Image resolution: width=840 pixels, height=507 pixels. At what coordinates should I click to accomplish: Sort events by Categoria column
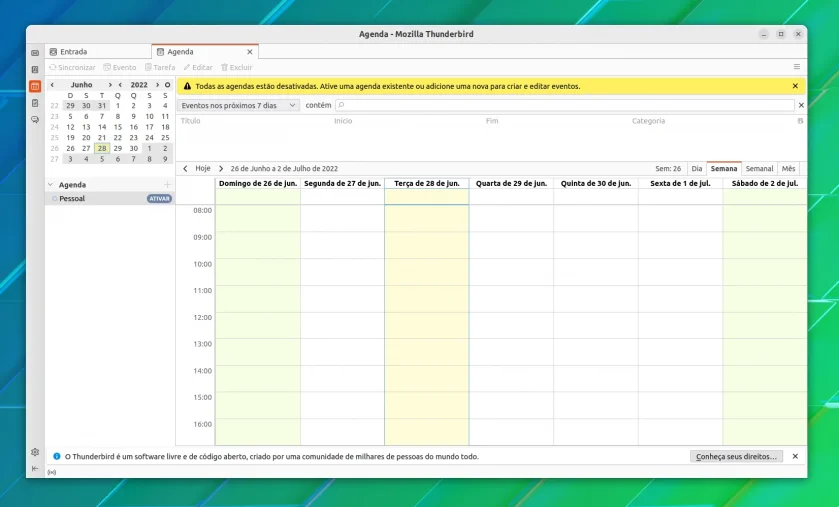click(648, 121)
